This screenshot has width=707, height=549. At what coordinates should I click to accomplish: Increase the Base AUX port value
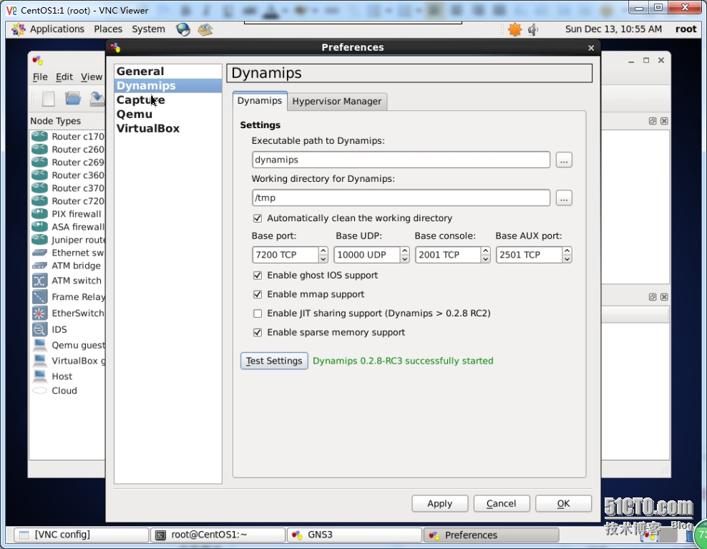click(567, 251)
